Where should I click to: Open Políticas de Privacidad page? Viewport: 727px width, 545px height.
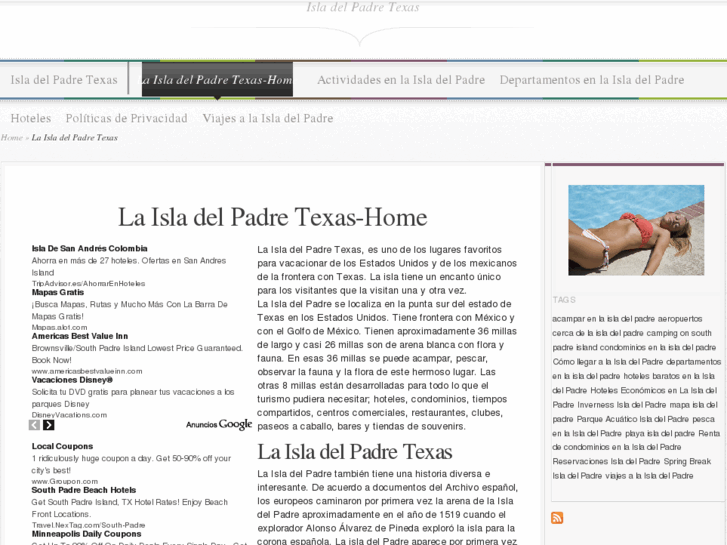point(127,118)
